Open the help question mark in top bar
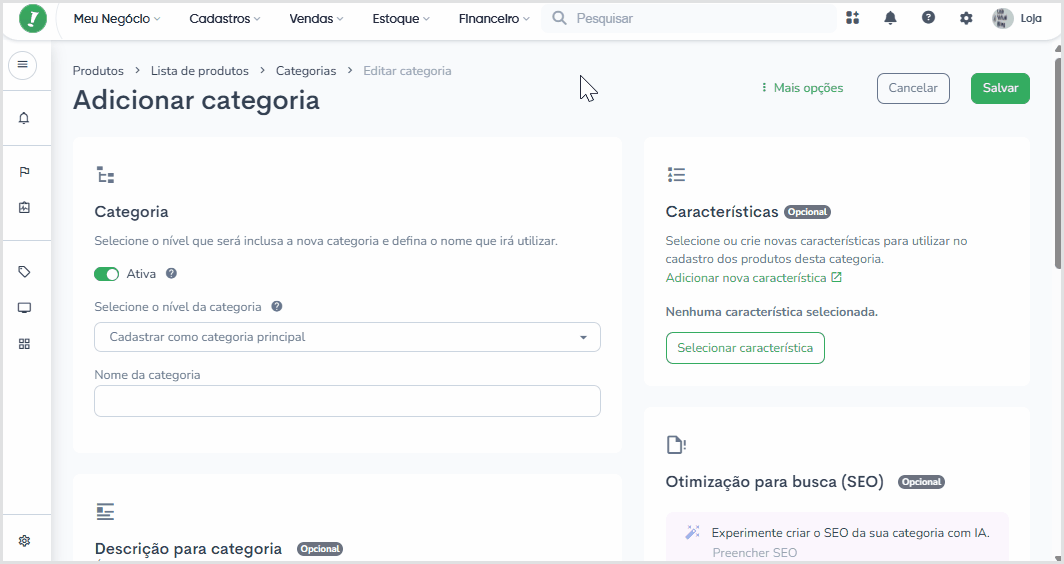The width and height of the screenshot is (1064, 564). 928,18
